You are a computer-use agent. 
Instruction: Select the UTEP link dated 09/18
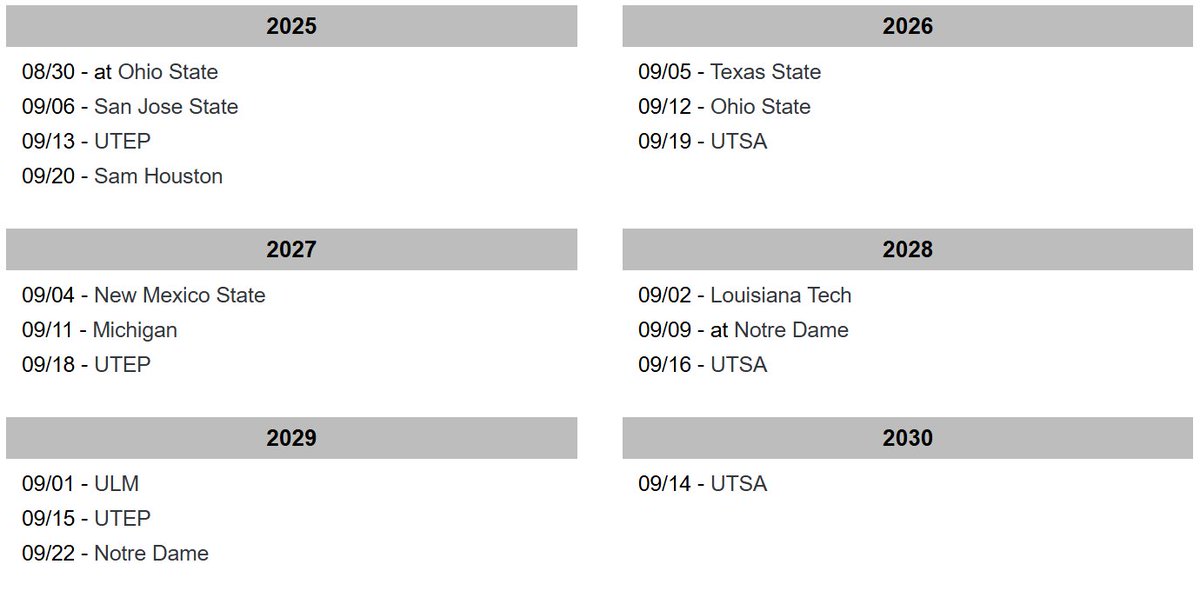point(122,365)
